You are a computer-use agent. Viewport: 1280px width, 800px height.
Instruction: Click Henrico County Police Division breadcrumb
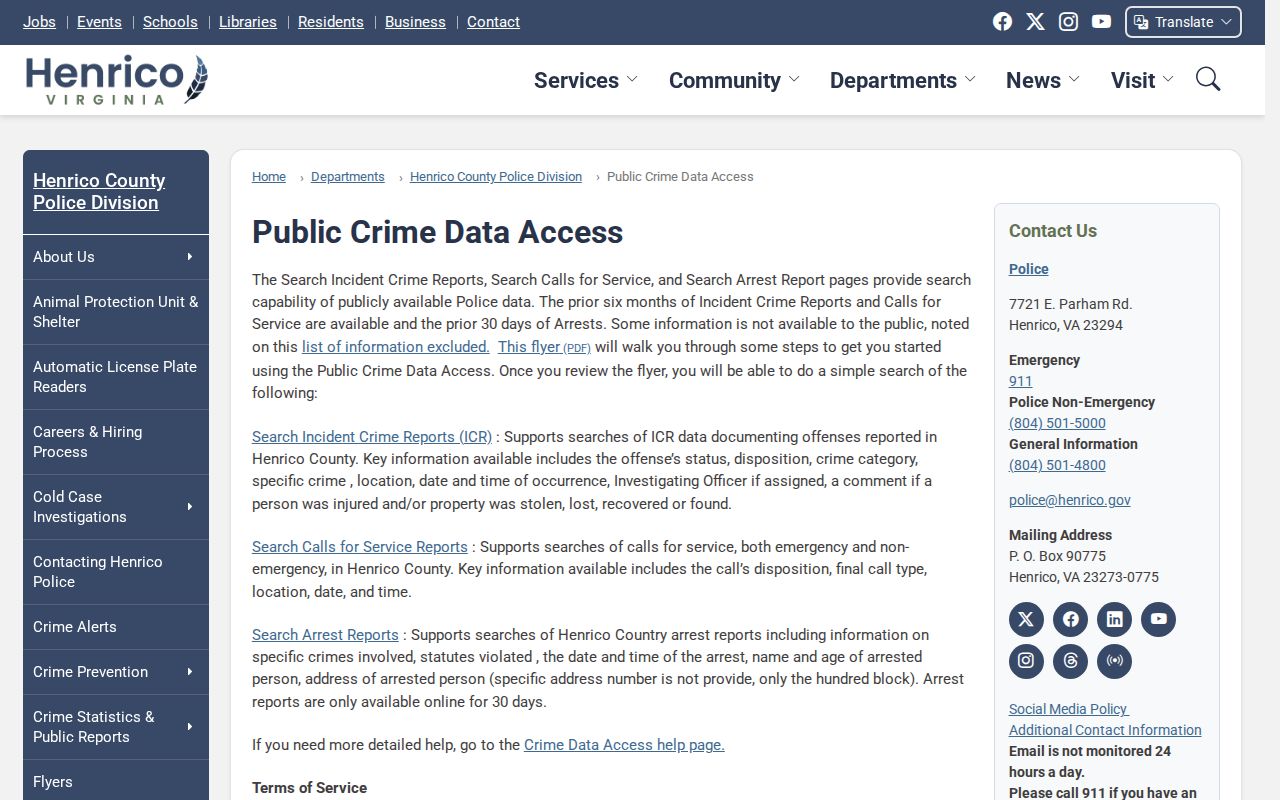coord(496,177)
